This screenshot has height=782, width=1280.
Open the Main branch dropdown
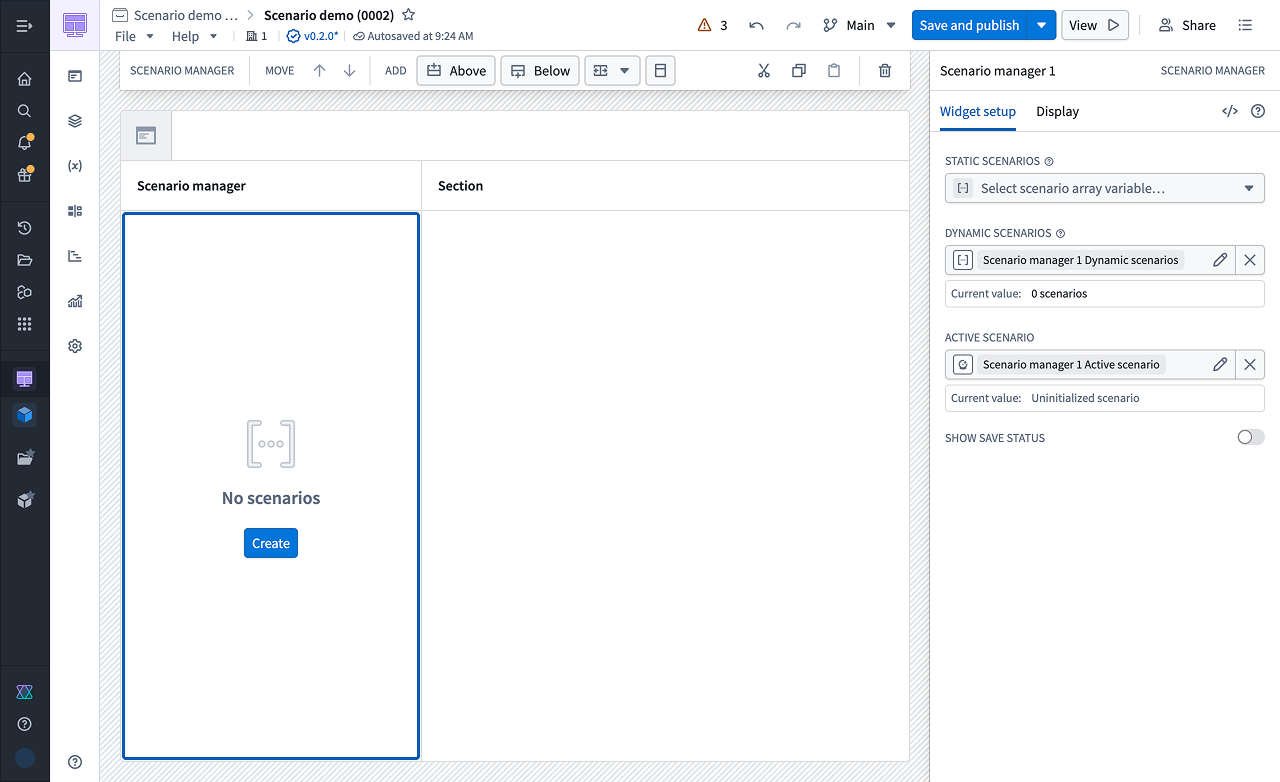tap(859, 25)
